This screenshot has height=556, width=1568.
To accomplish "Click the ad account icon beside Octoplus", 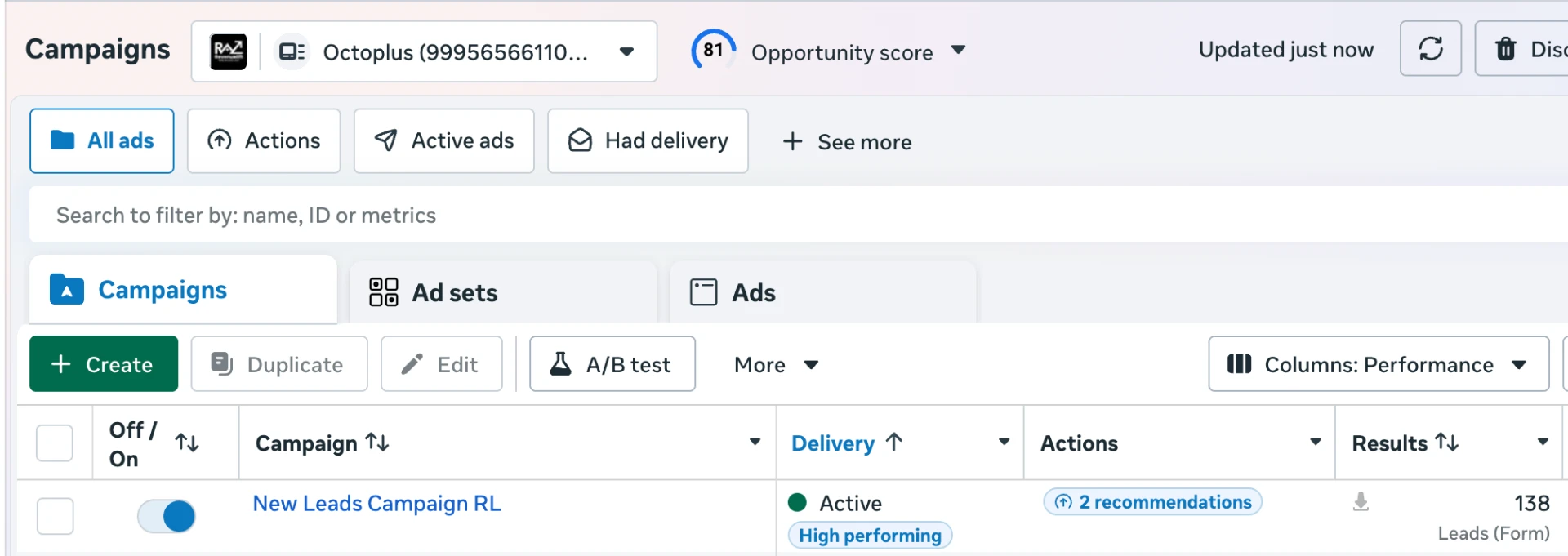I will (x=292, y=51).
